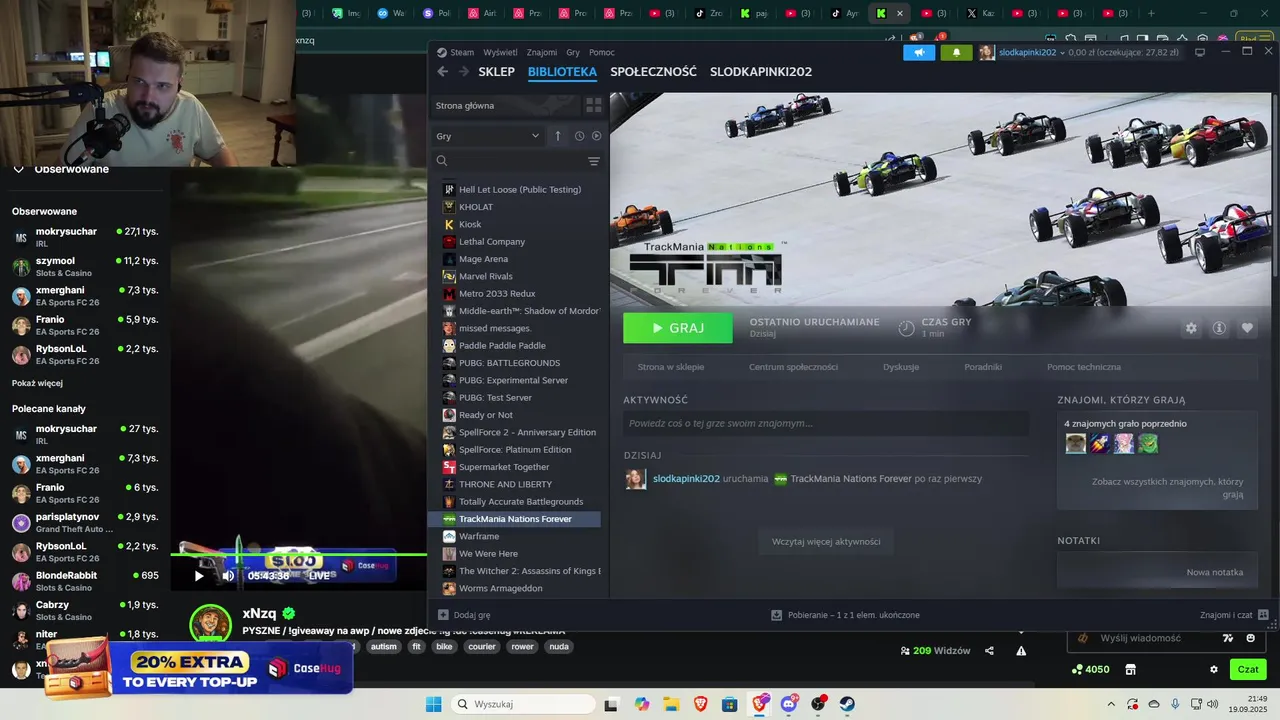Open the Pomoc menu
Screen dimensions: 1280x720
point(602,52)
